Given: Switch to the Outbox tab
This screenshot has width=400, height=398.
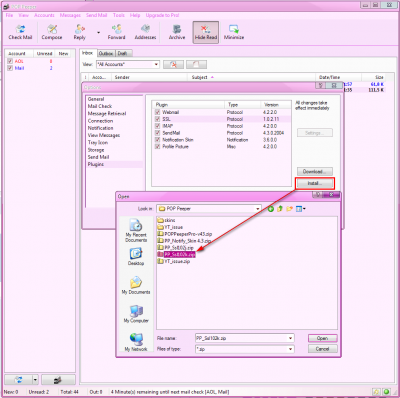Looking at the screenshot, I should click(106, 53).
